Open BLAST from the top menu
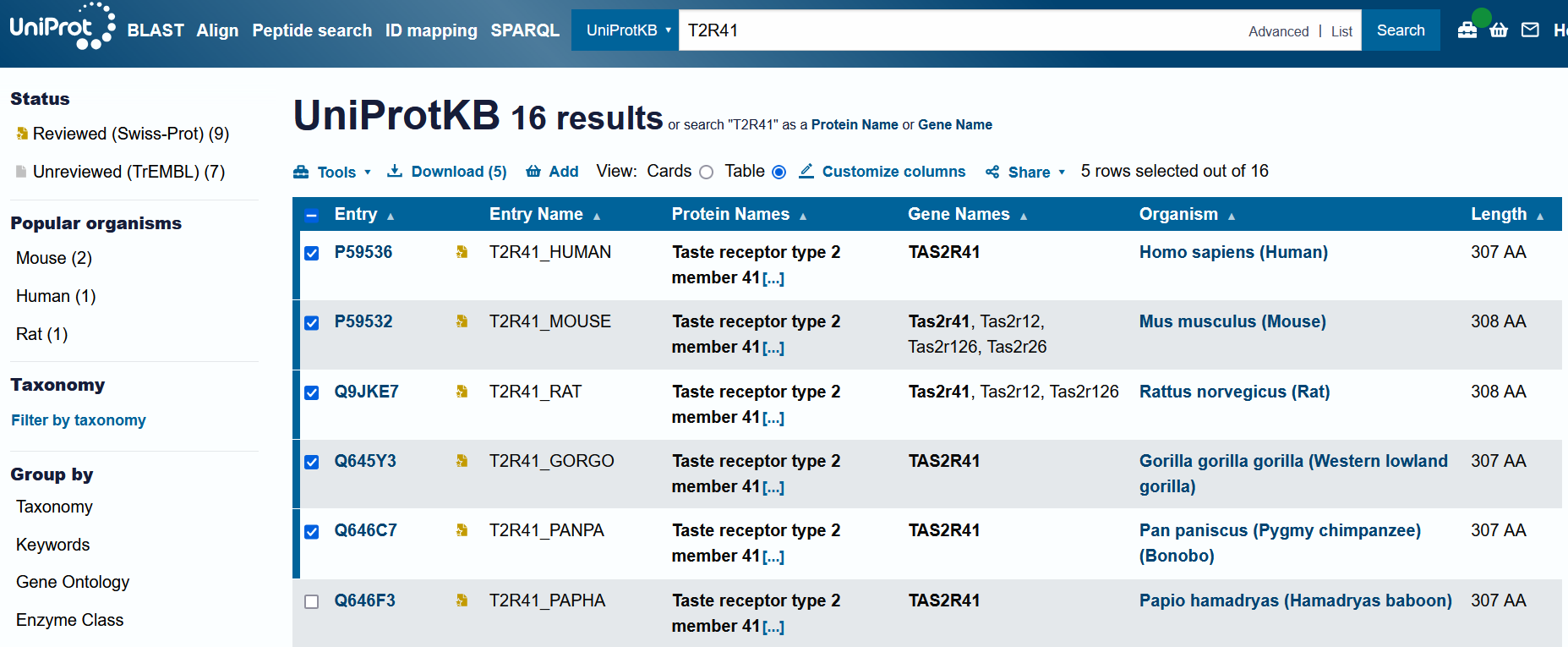Screen dimensions: 1568x647 click(x=156, y=30)
